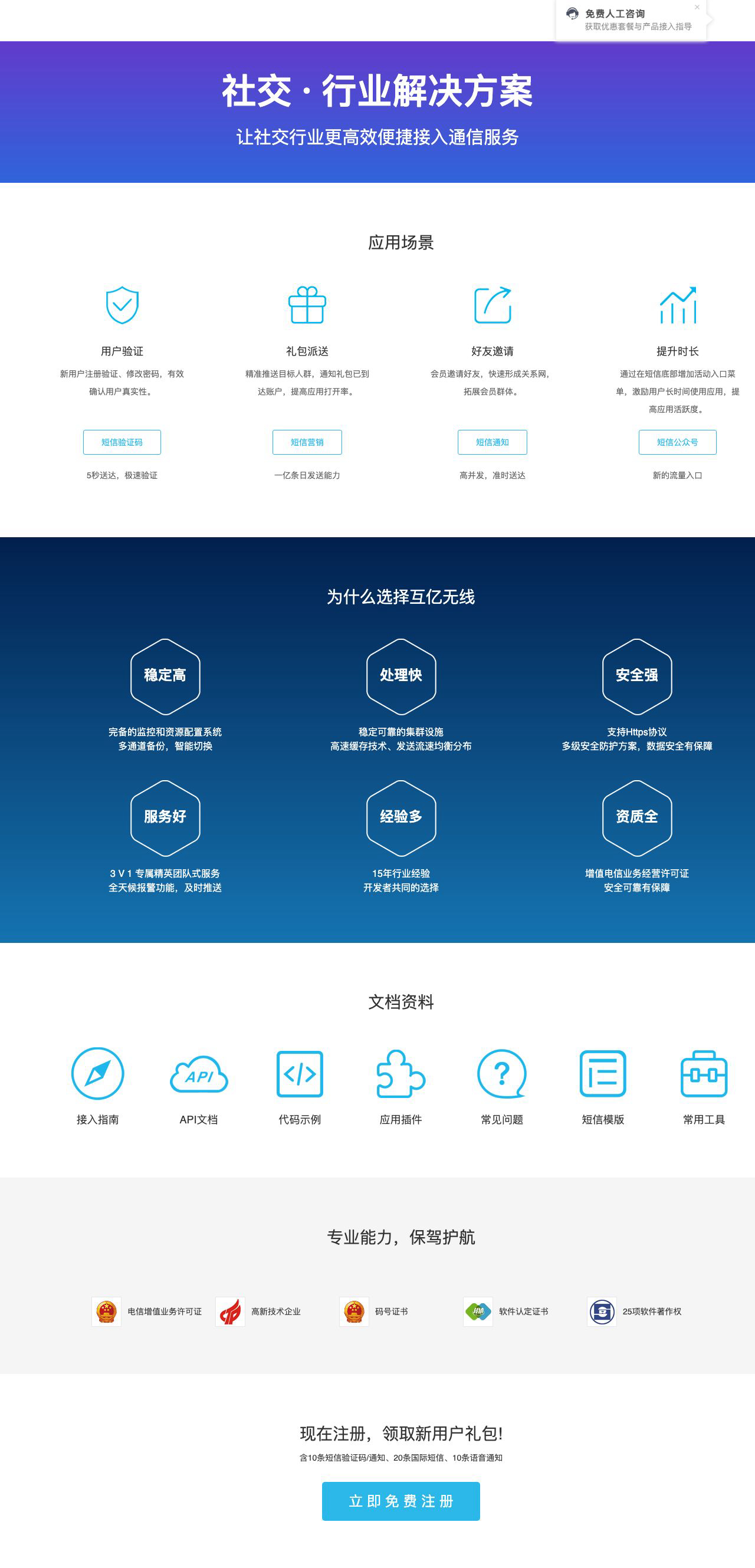This screenshot has height=1568, width=755.
Task: Click the 高并发，准时送达 caption
Action: [x=493, y=475]
